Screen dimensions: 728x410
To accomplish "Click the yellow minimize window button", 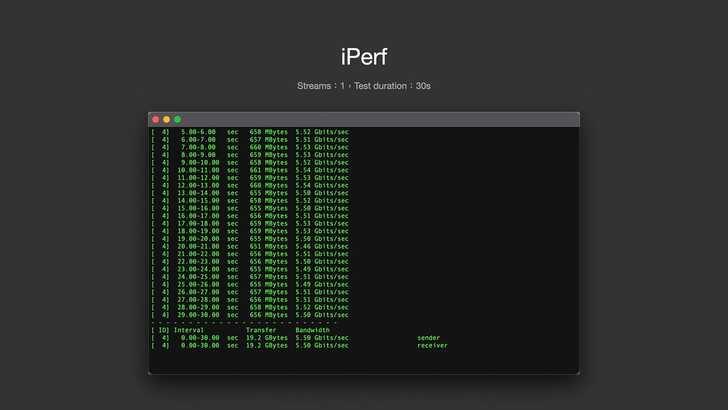I will (x=167, y=119).
